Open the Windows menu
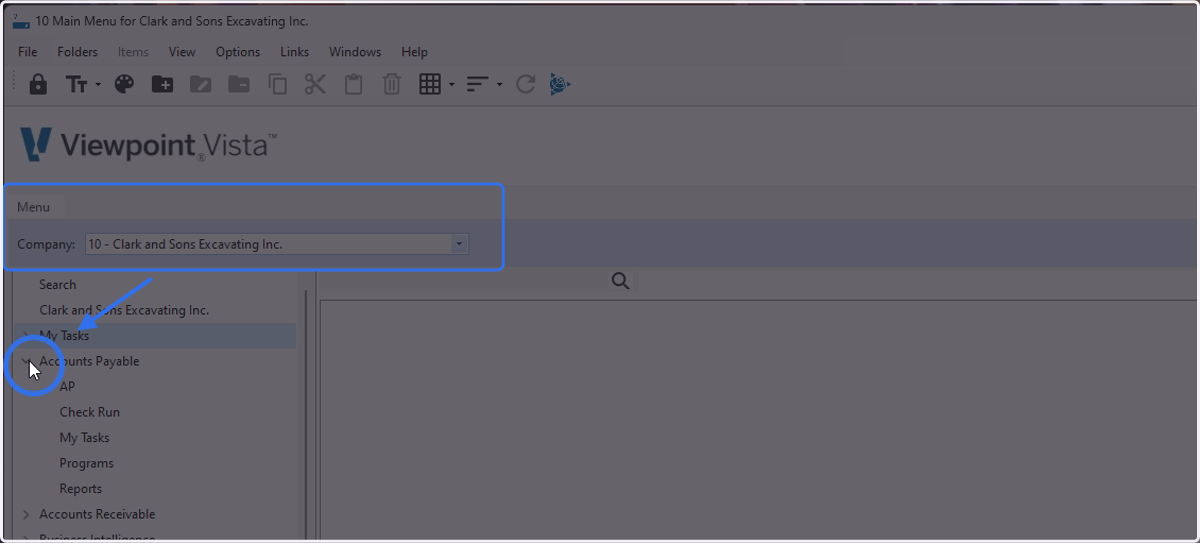 (355, 52)
